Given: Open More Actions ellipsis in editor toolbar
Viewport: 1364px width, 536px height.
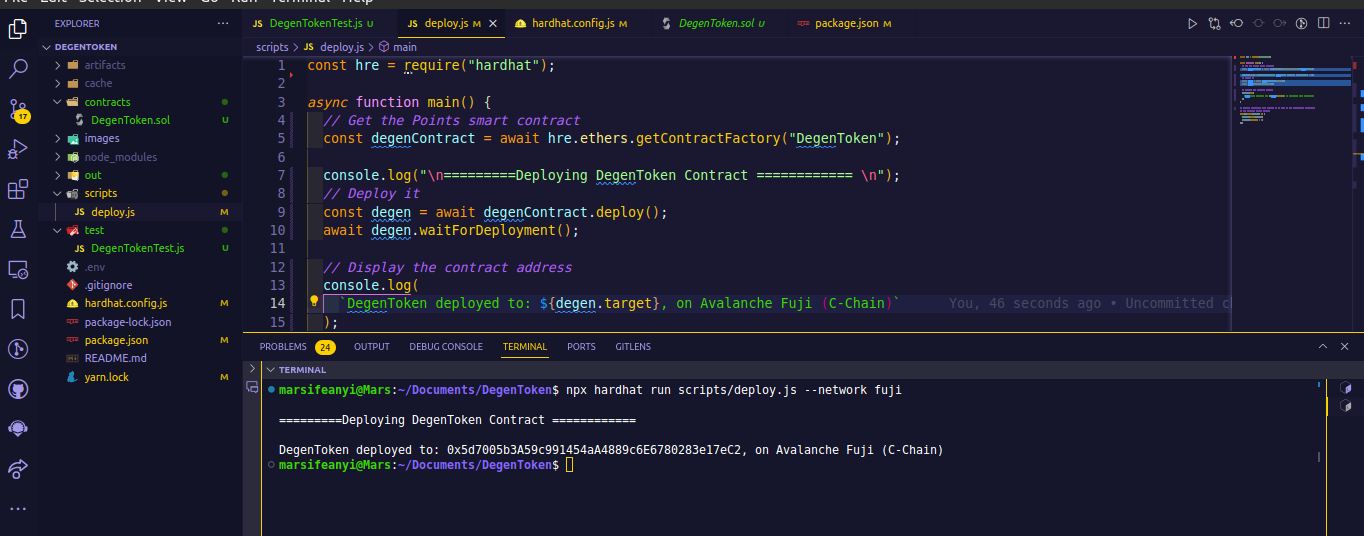Looking at the screenshot, I should click(1346, 23).
